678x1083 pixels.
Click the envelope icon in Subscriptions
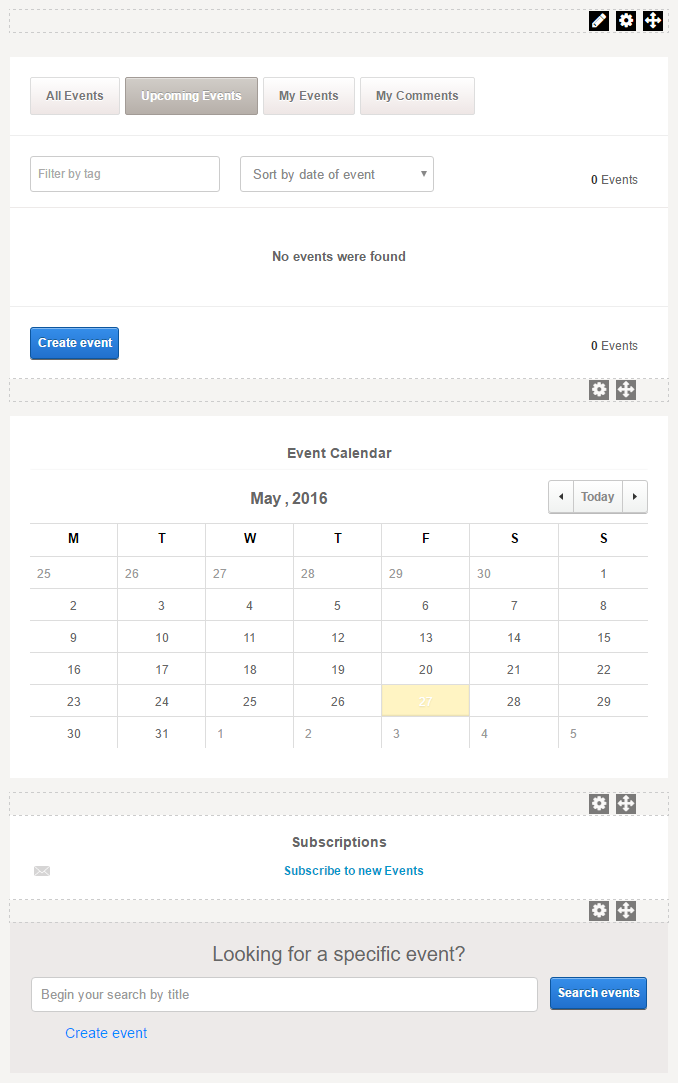pos(42,871)
